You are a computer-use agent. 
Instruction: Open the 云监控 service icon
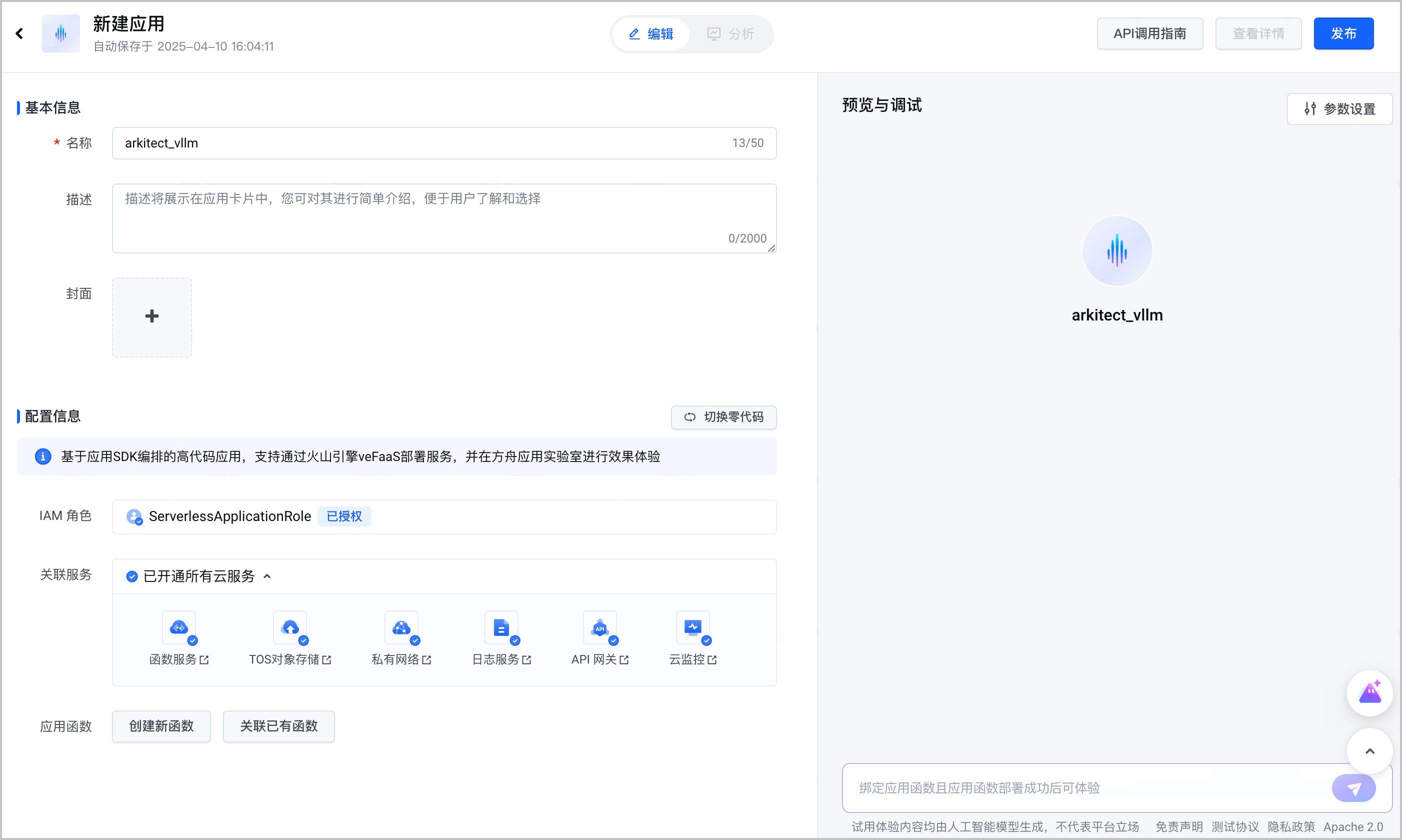pyautogui.click(x=693, y=627)
